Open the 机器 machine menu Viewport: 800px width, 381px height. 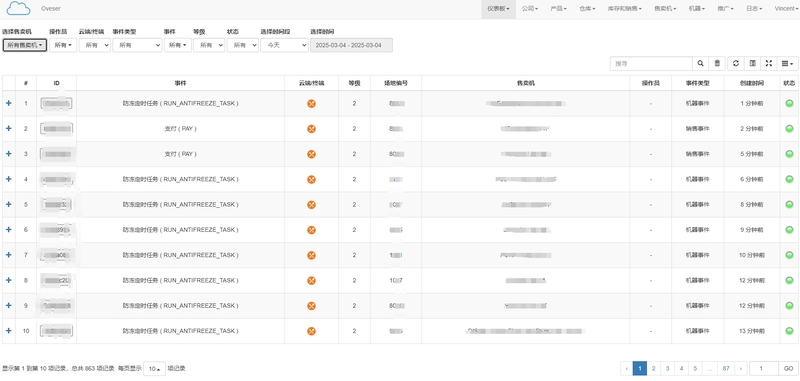696,9
